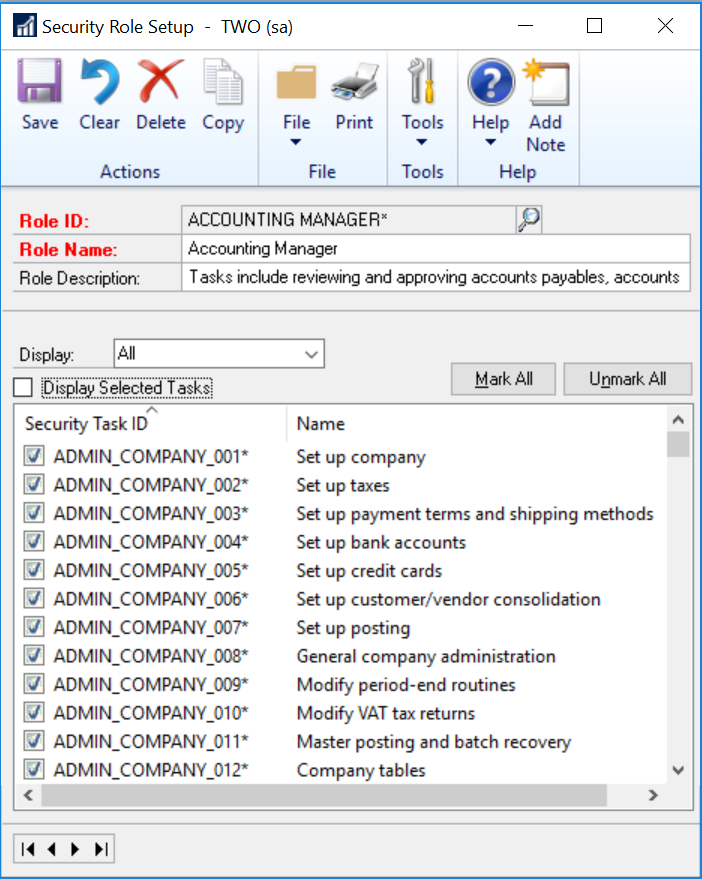702x879 pixels.
Task: Click the Dynamics GP app icon in title bar
Action: pyautogui.click(x=25, y=26)
